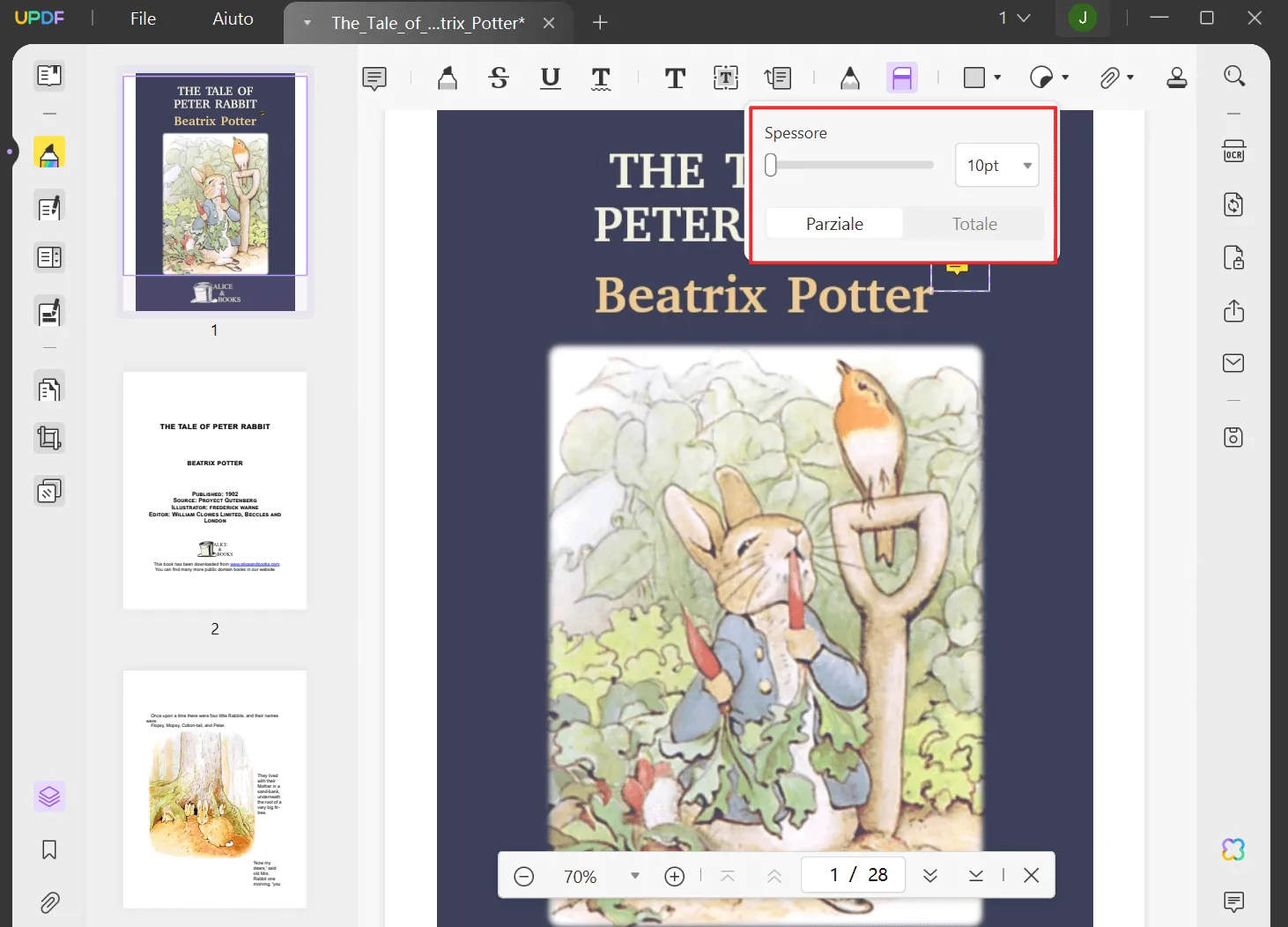Select the Highlight text tool
The image size is (1288, 927).
[448, 78]
